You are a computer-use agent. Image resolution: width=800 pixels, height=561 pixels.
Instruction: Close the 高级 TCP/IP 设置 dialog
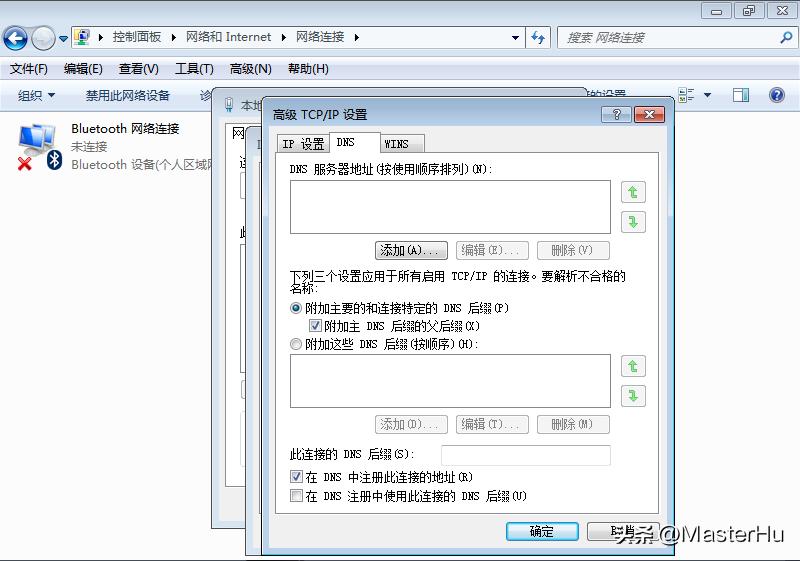(649, 114)
